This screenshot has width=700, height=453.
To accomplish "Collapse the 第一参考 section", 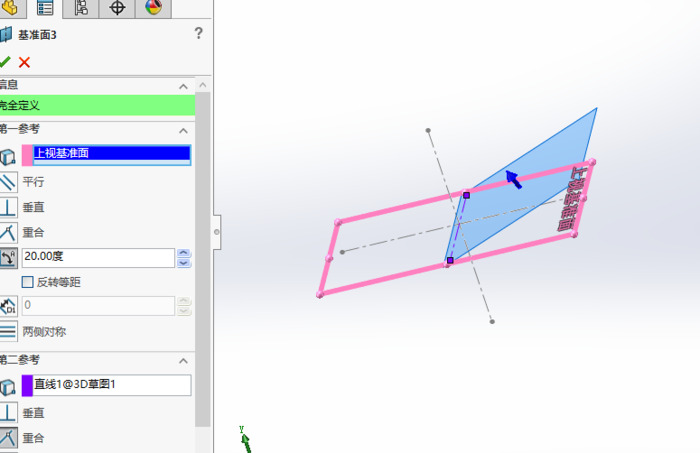I will pyautogui.click(x=183, y=130).
